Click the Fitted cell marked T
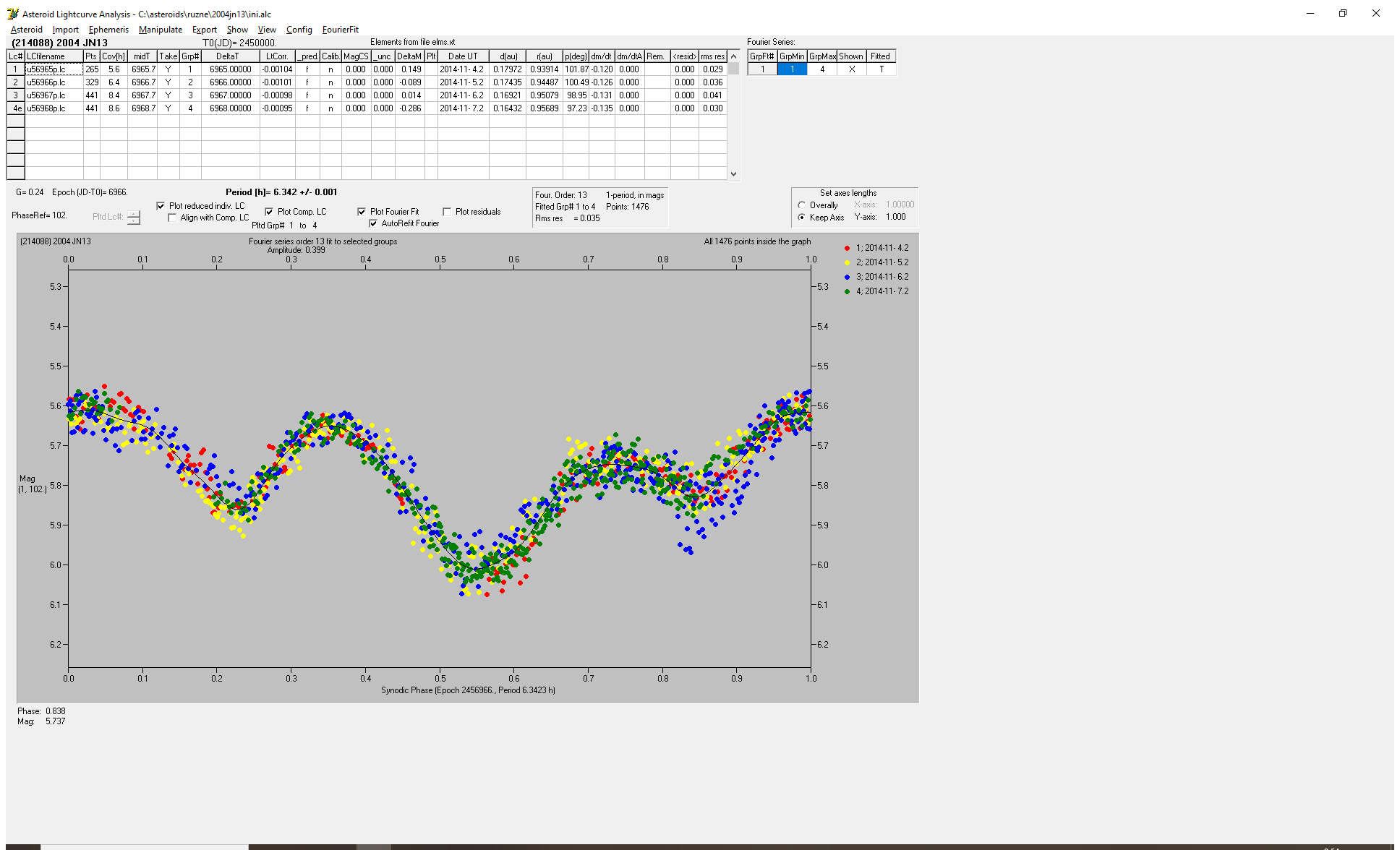This screenshot has height=850, width=1400. click(x=882, y=69)
